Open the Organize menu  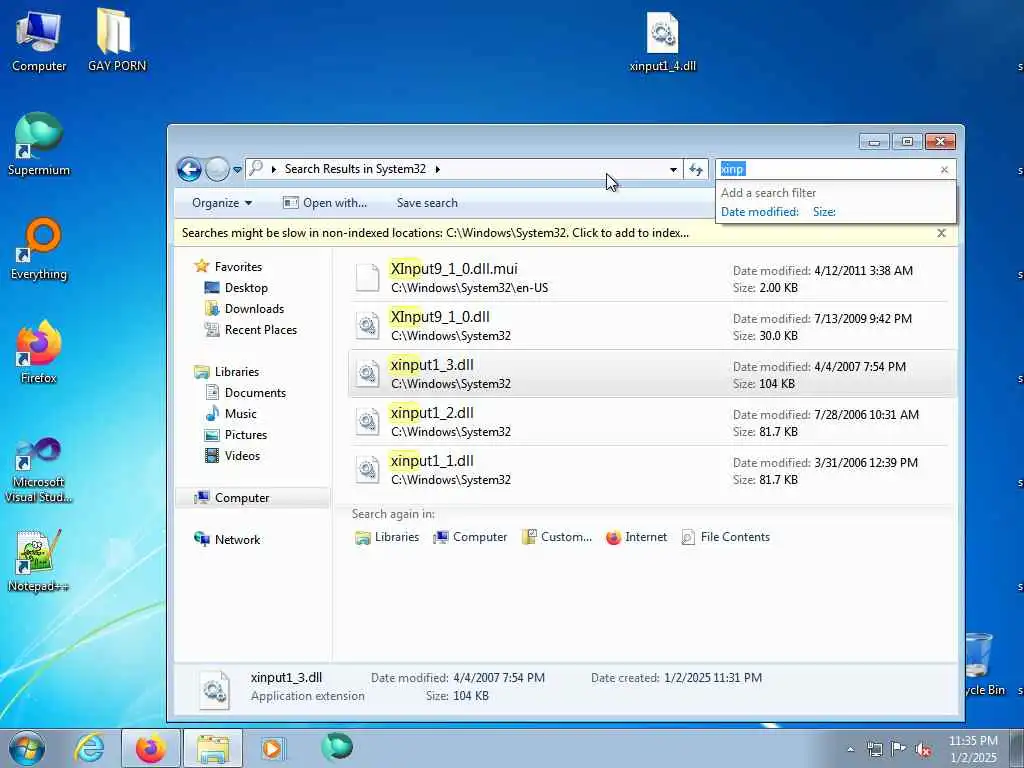tap(221, 203)
